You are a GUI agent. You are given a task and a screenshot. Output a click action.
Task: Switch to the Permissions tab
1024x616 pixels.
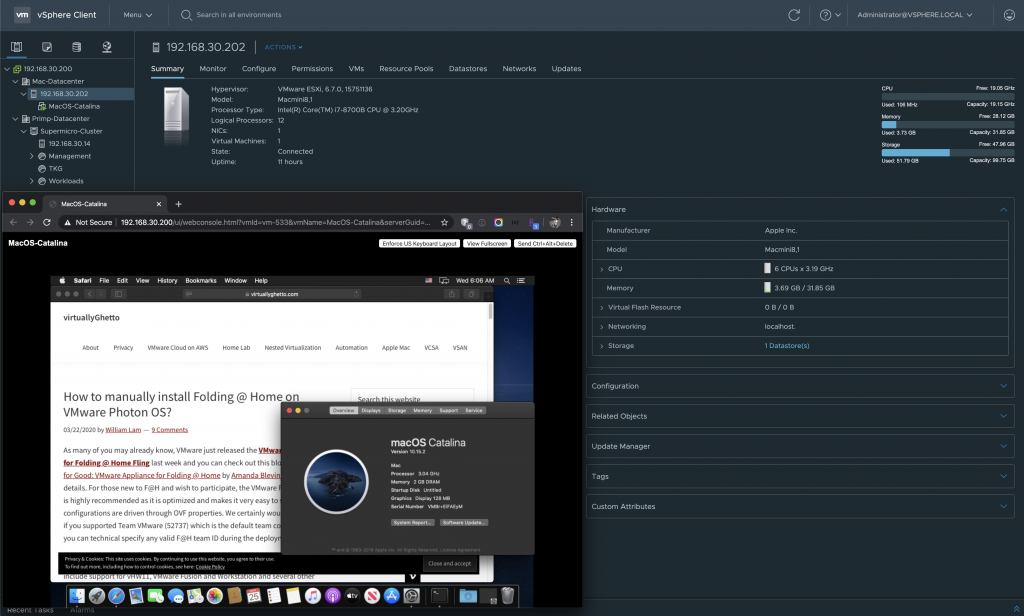click(x=312, y=69)
